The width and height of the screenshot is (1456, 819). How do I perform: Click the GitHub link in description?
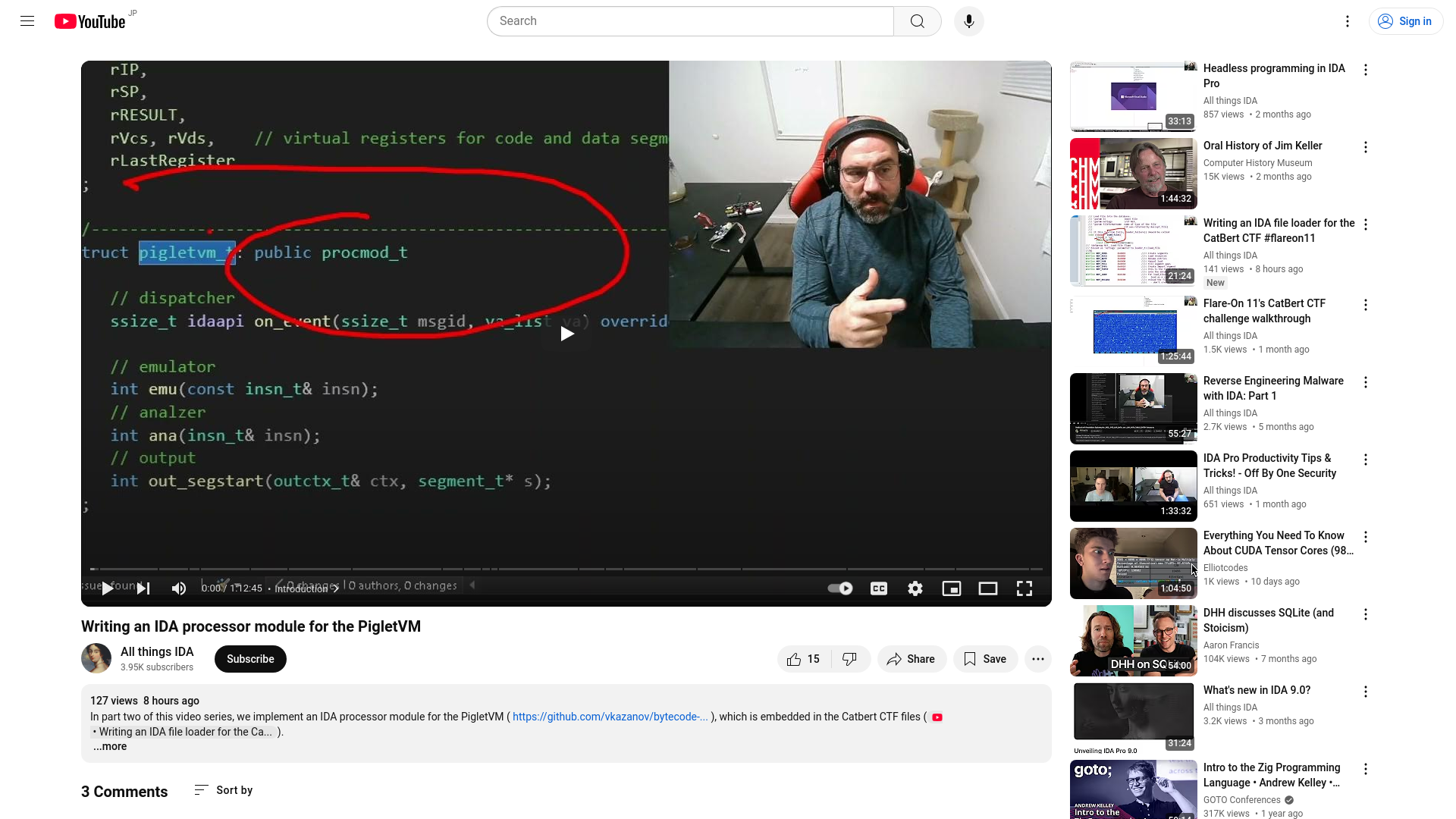coord(610,716)
